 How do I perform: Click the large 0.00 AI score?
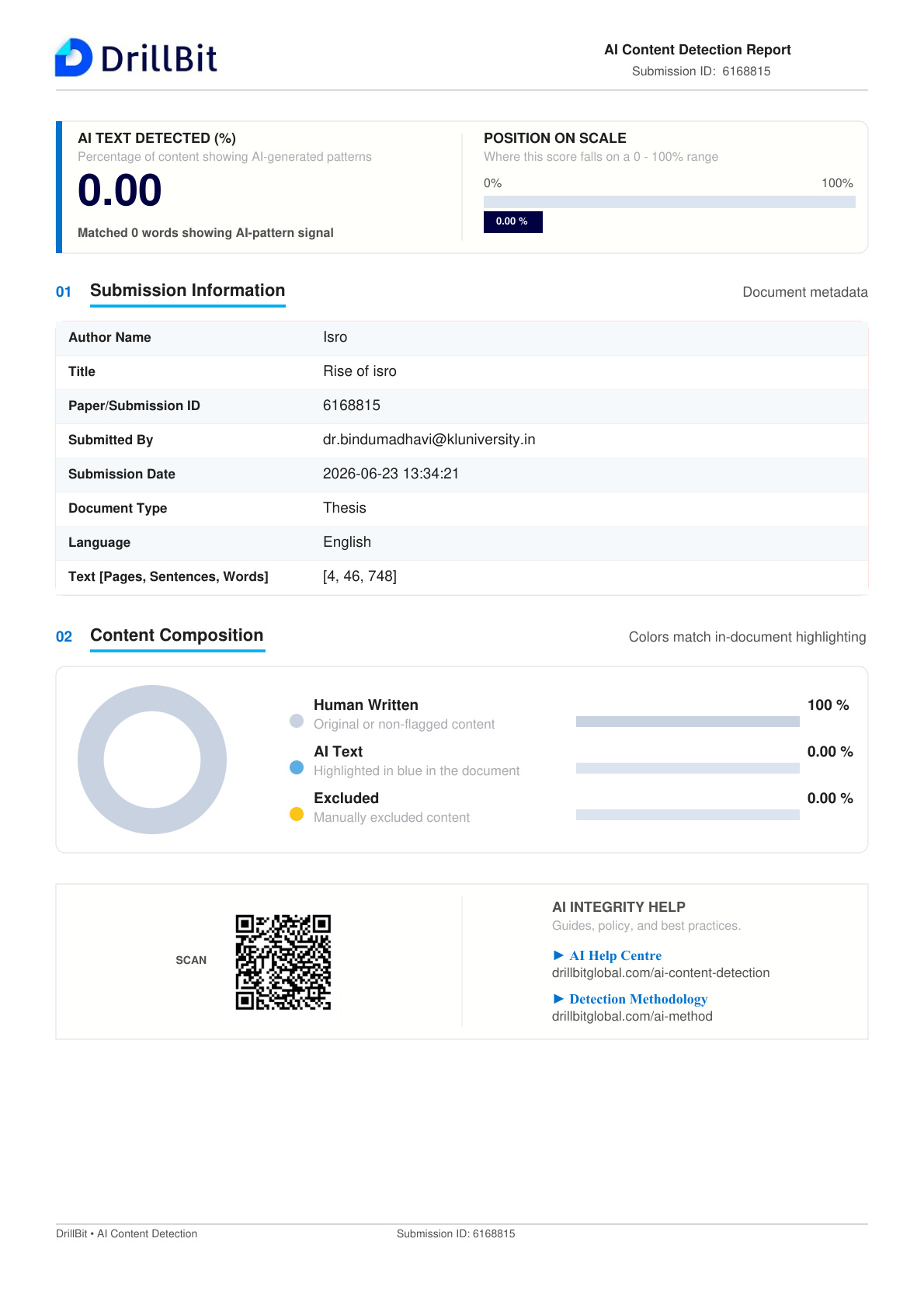click(120, 190)
